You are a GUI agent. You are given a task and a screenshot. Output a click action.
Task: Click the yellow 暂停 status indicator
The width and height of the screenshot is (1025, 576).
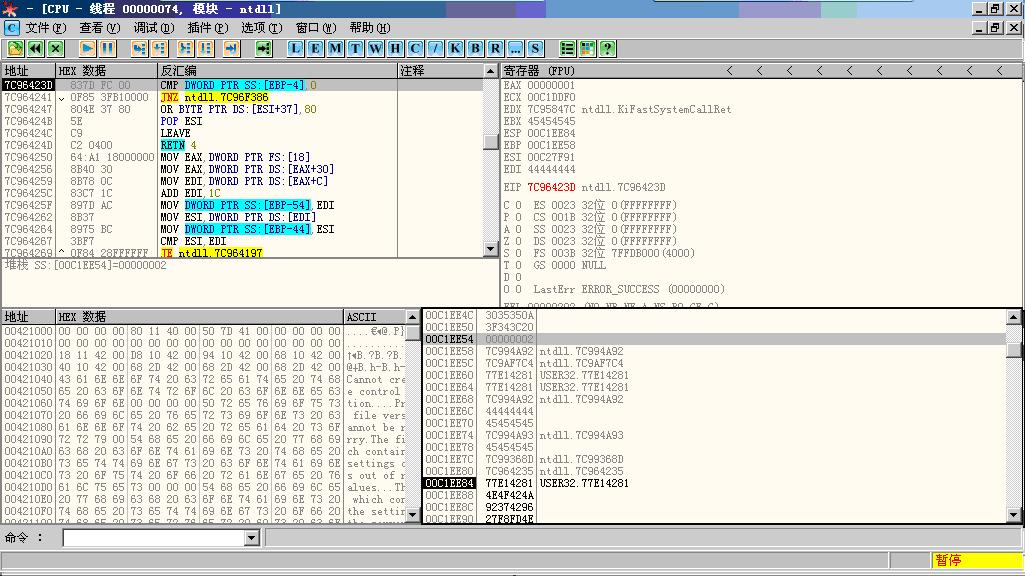pyautogui.click(x=977, y=560)
